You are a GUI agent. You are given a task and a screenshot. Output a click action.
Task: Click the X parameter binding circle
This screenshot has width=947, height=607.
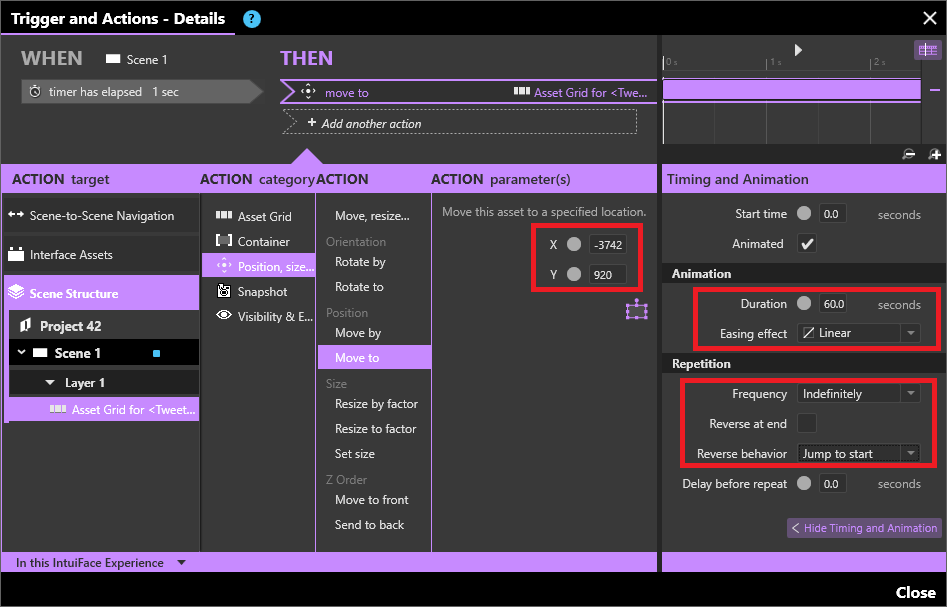pos(573,244)
